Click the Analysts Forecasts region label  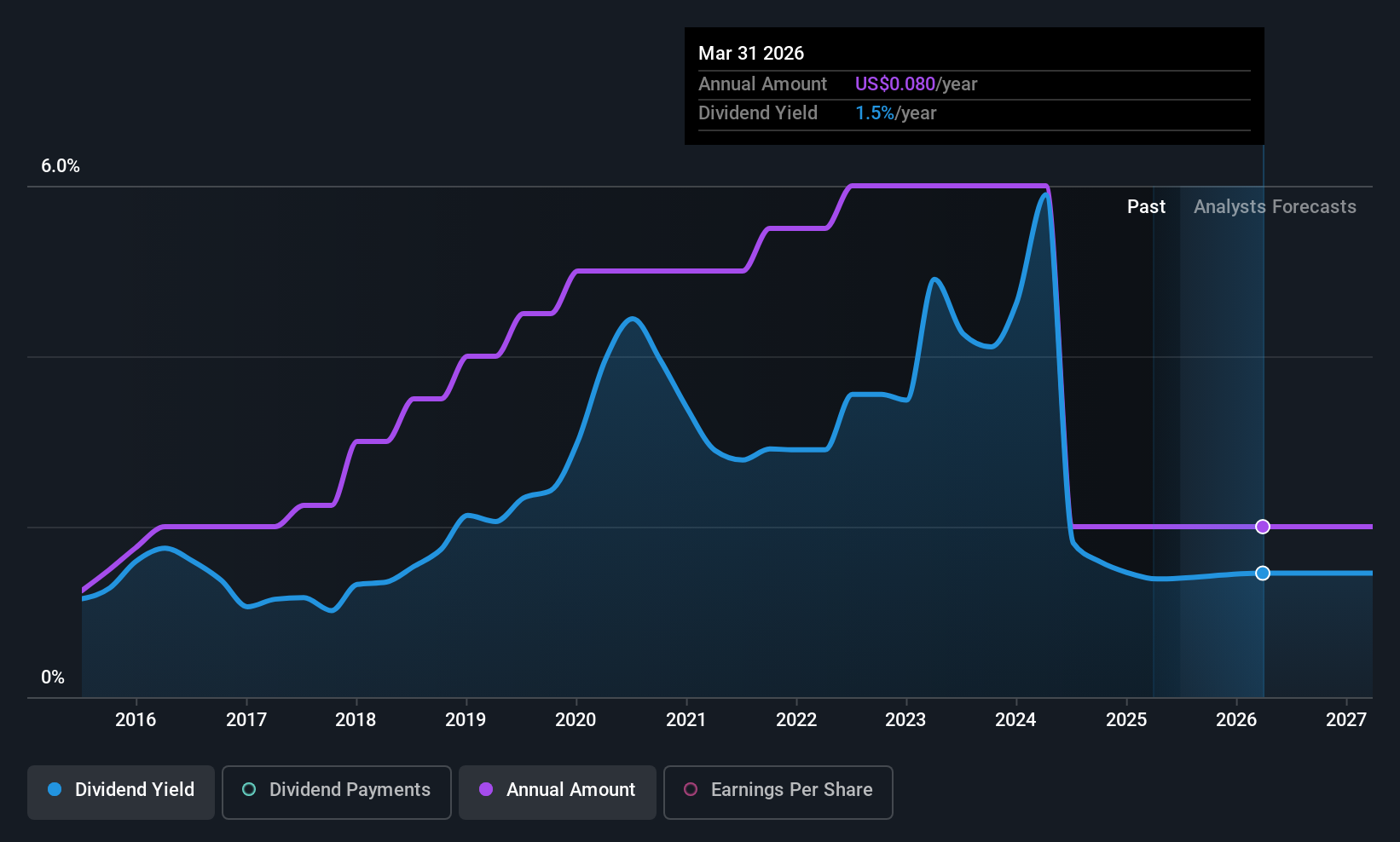(x=1275, y=207)
